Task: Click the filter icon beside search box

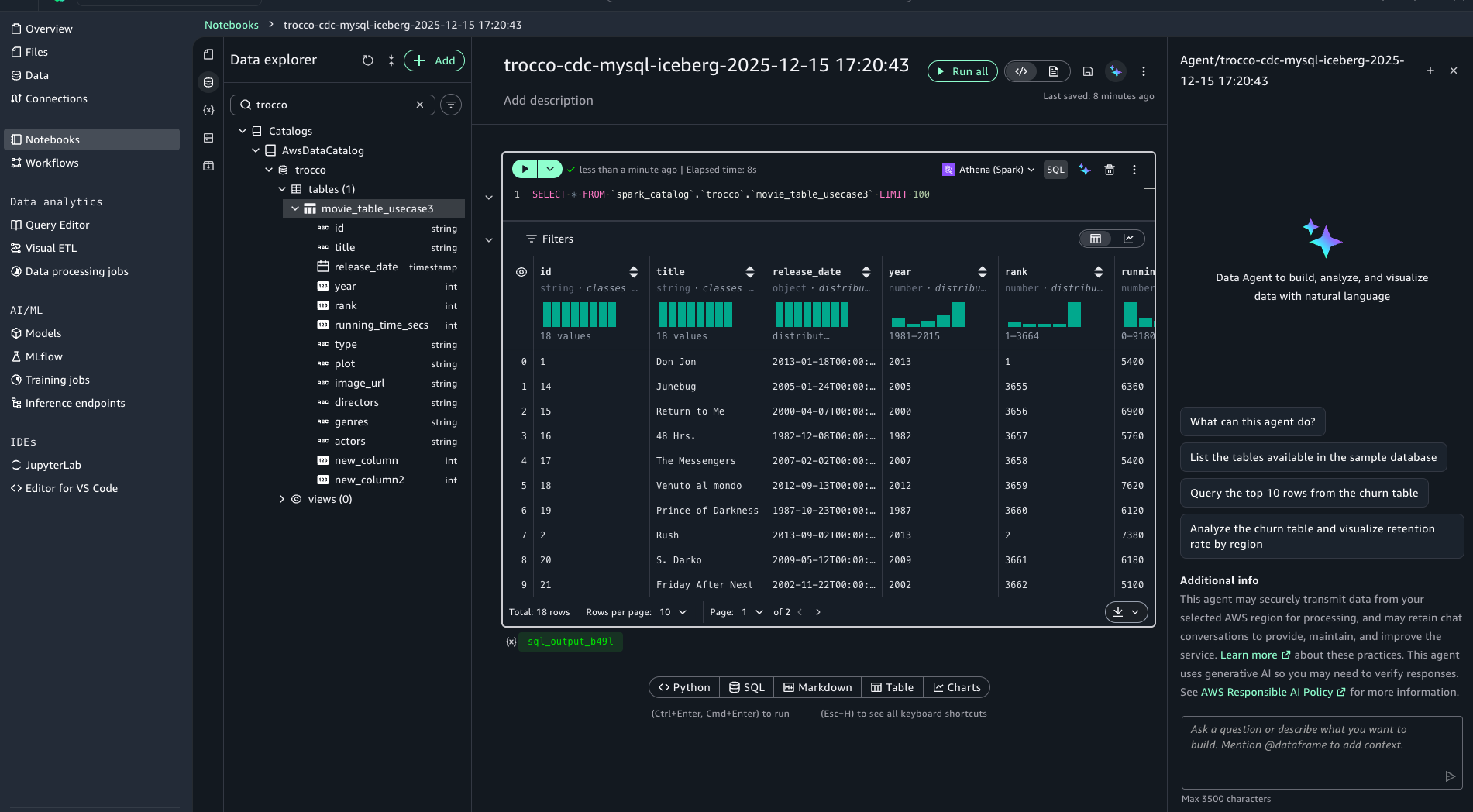Action: 451,105
